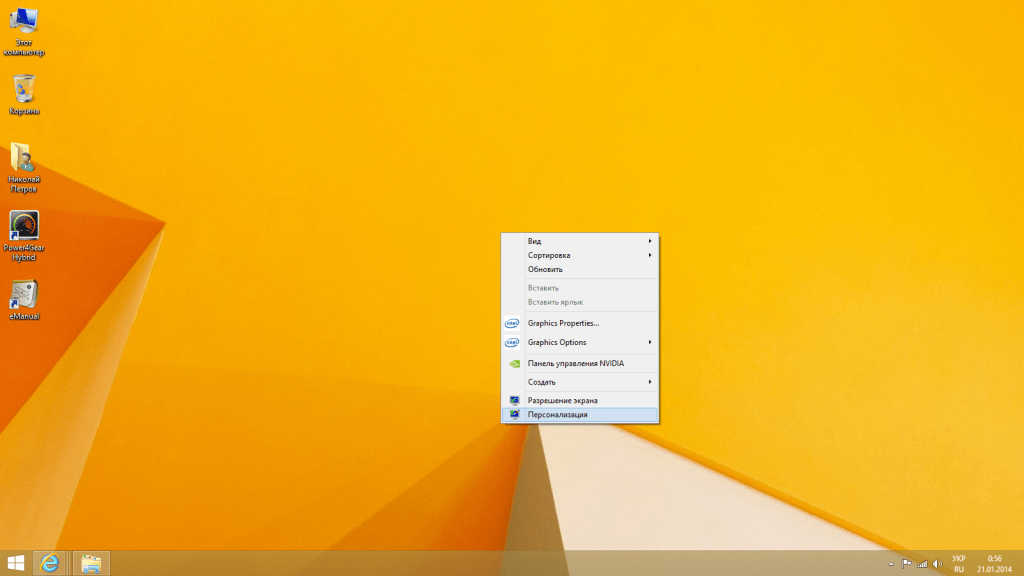
Task: Choose 'Обновить' in the context menu
Action: [546, 269]
